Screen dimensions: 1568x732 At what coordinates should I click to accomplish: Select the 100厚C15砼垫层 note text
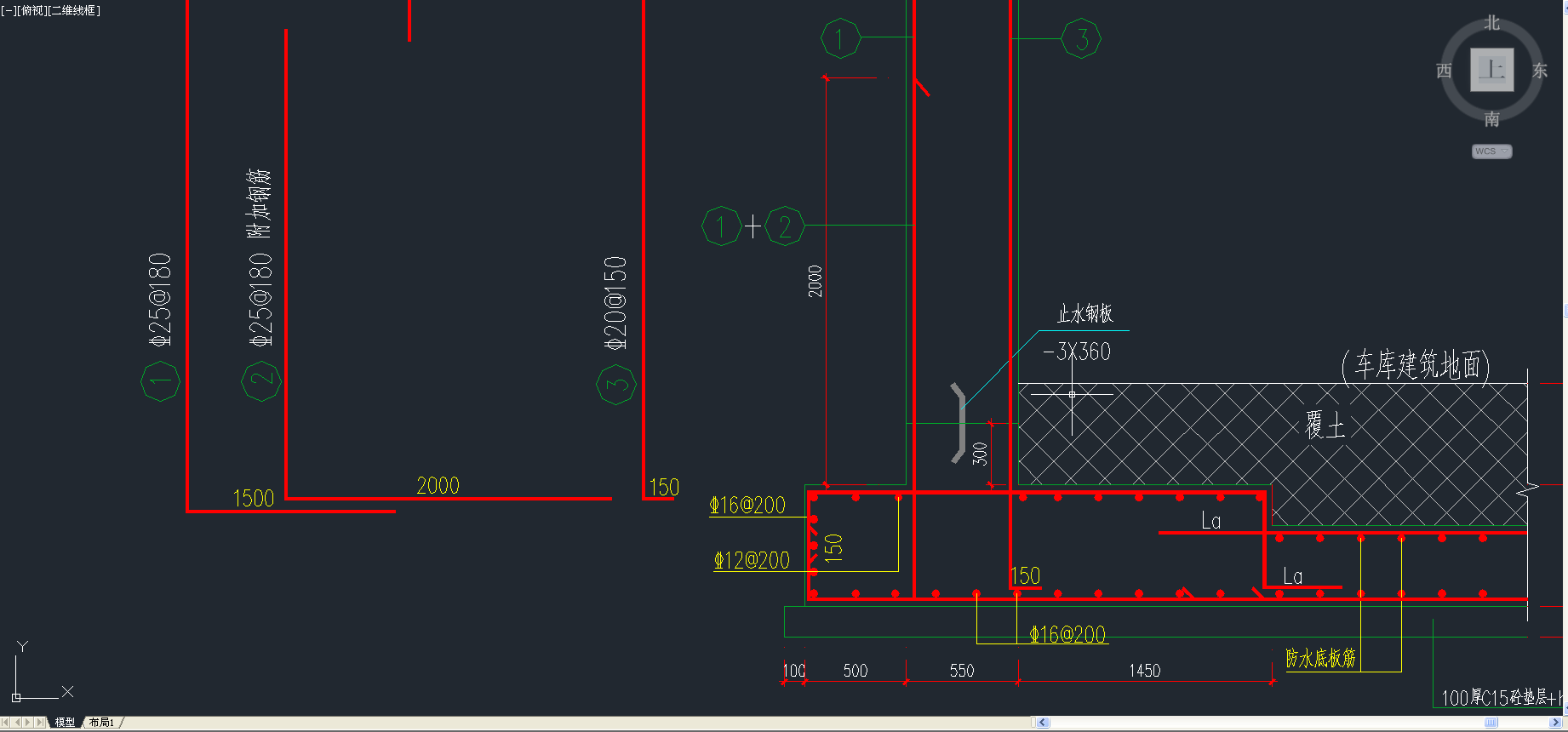click(1502, 698)
